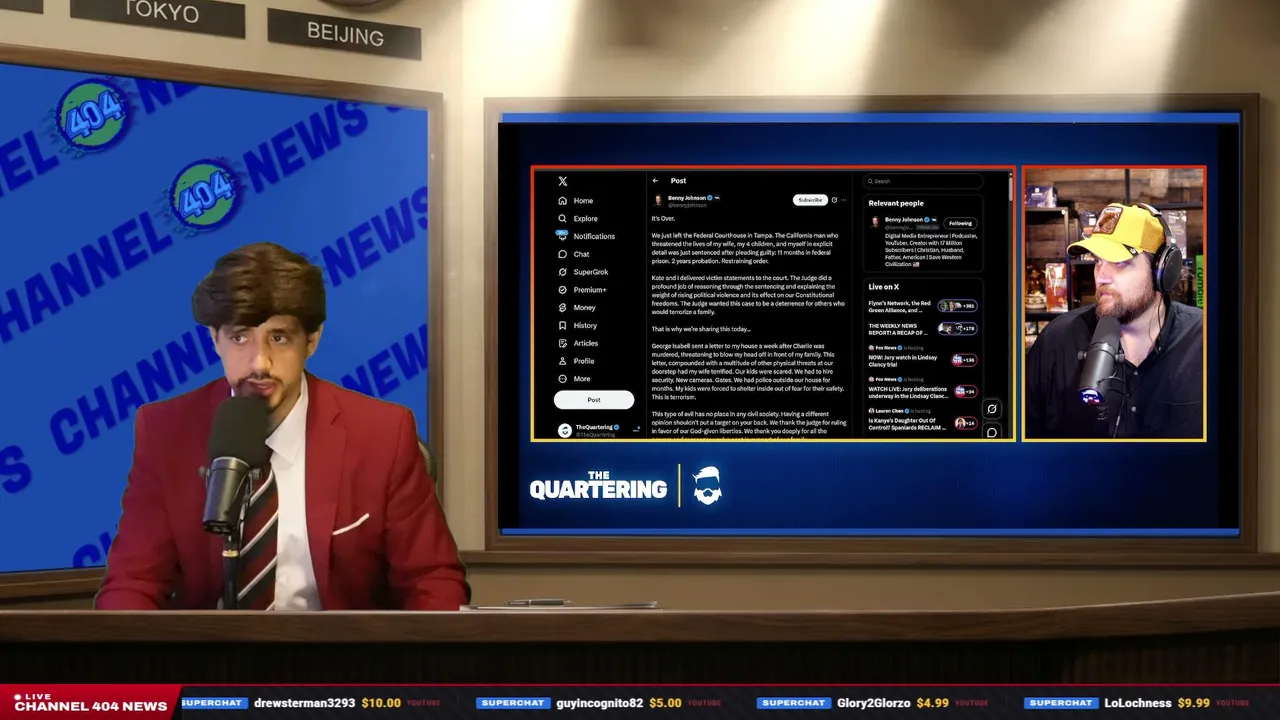The image size is (1280, 720).
Task: Click guyincognito82's $5.00 superchat
Action: pyautogui.click(x=600, y=703)
